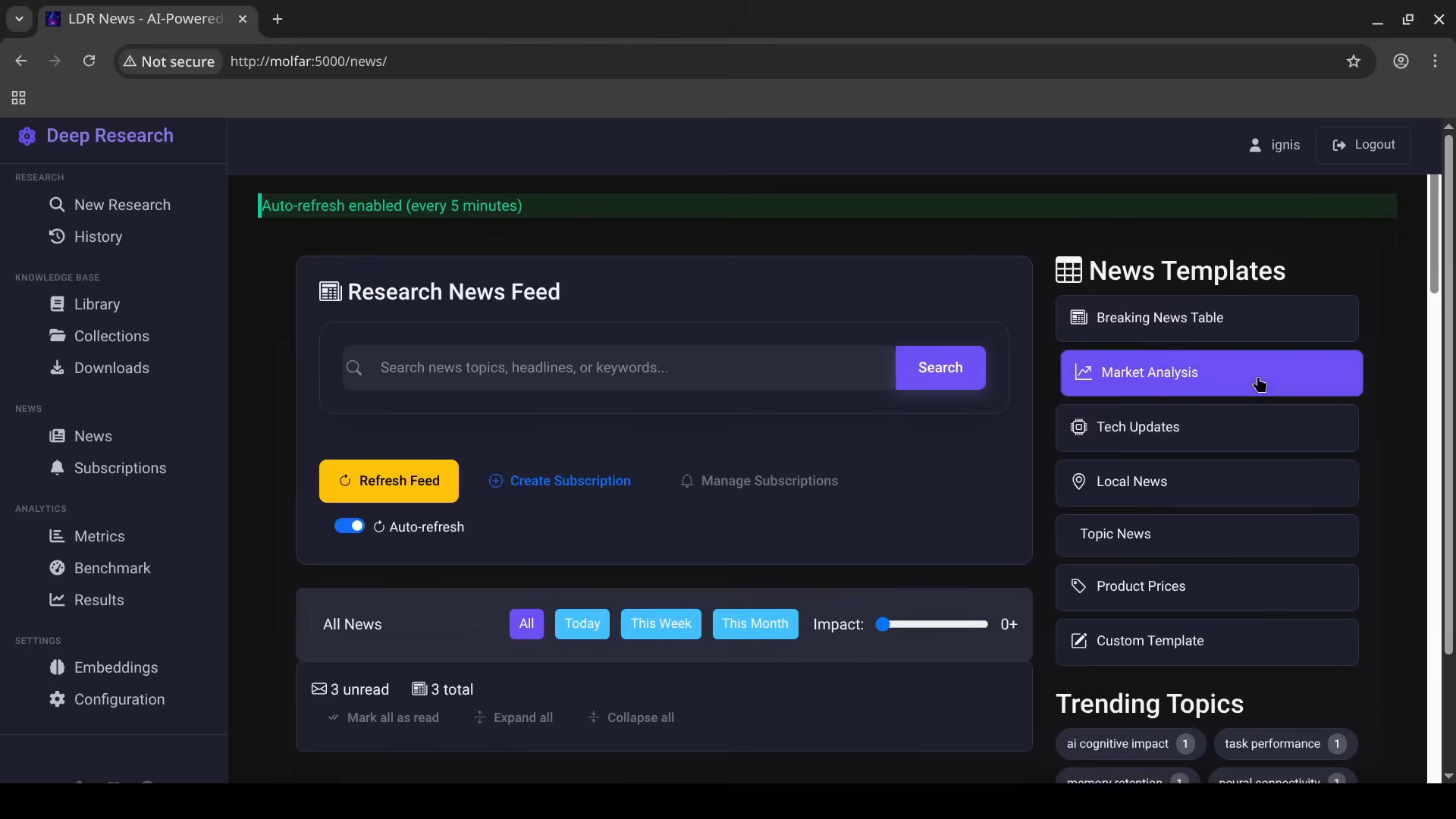Adjust the Impact slider
Screen dimensions: 1456x819
932,624
